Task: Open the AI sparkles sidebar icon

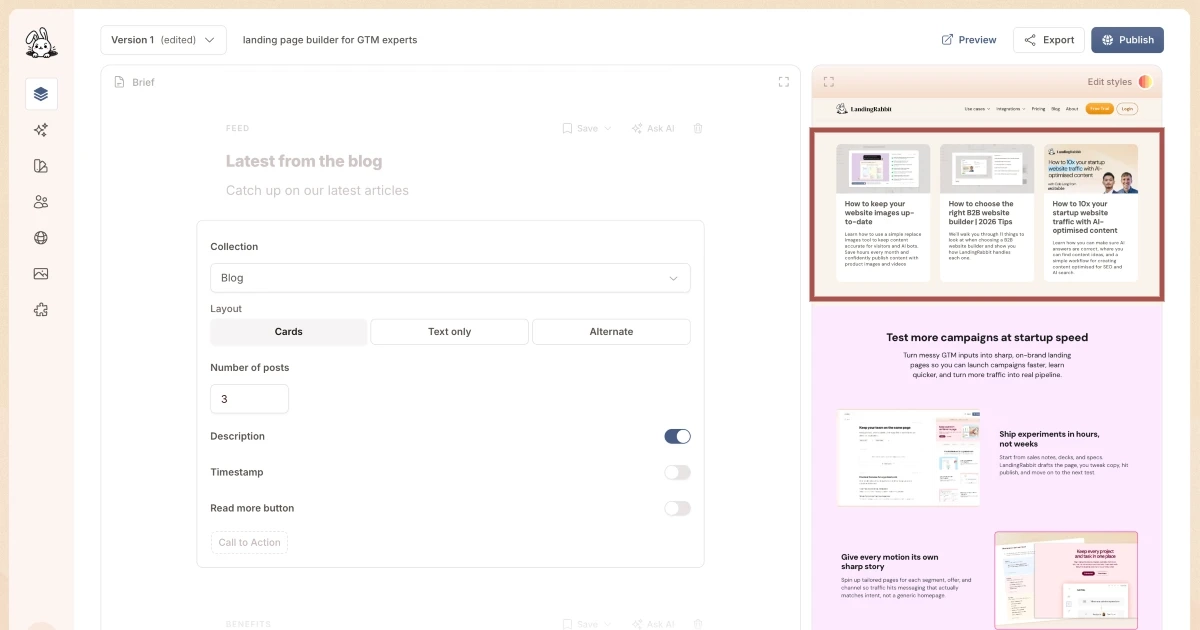Action: (41, 130)
